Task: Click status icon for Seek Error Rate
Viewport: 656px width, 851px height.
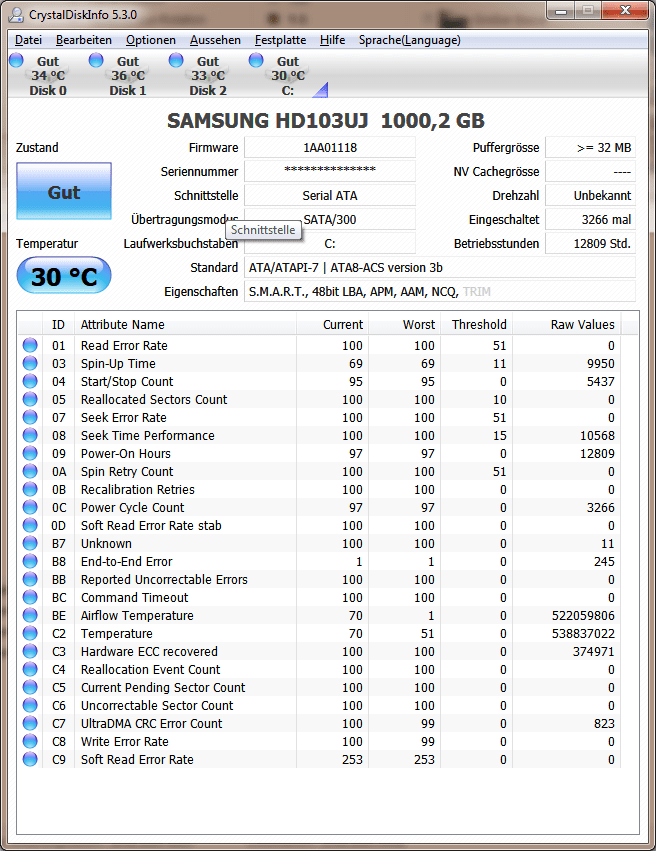Action: [x=30, y=417]
